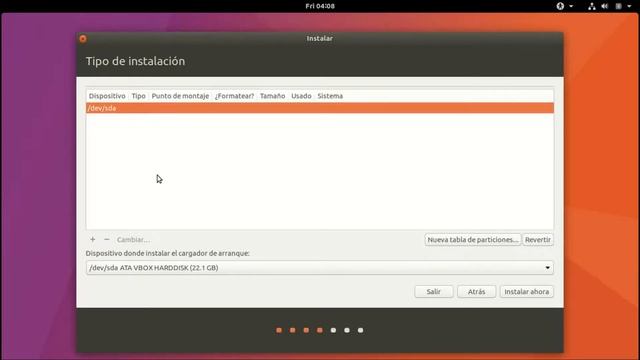Click the Tipo column header
Viewport: 640px width, 360px height.
click(x=138, y=96)
